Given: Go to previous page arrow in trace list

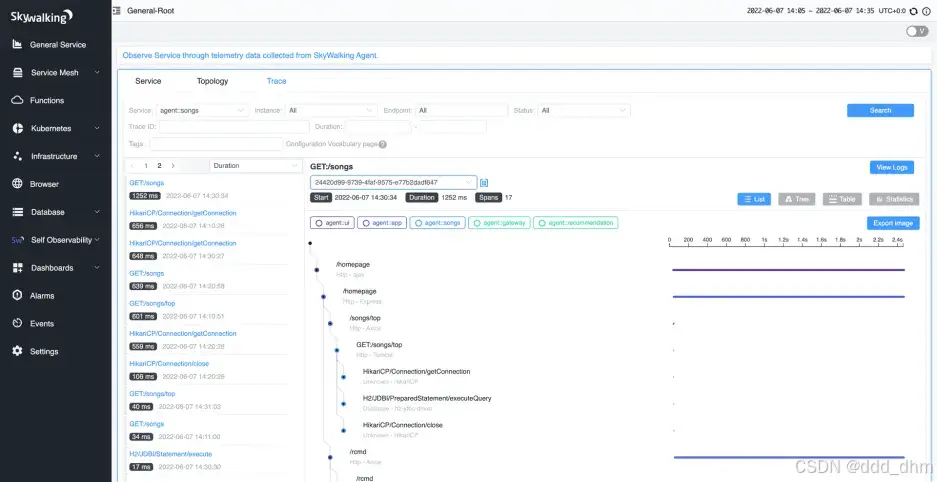Looking at the screenshot, I should click(133, 165).
